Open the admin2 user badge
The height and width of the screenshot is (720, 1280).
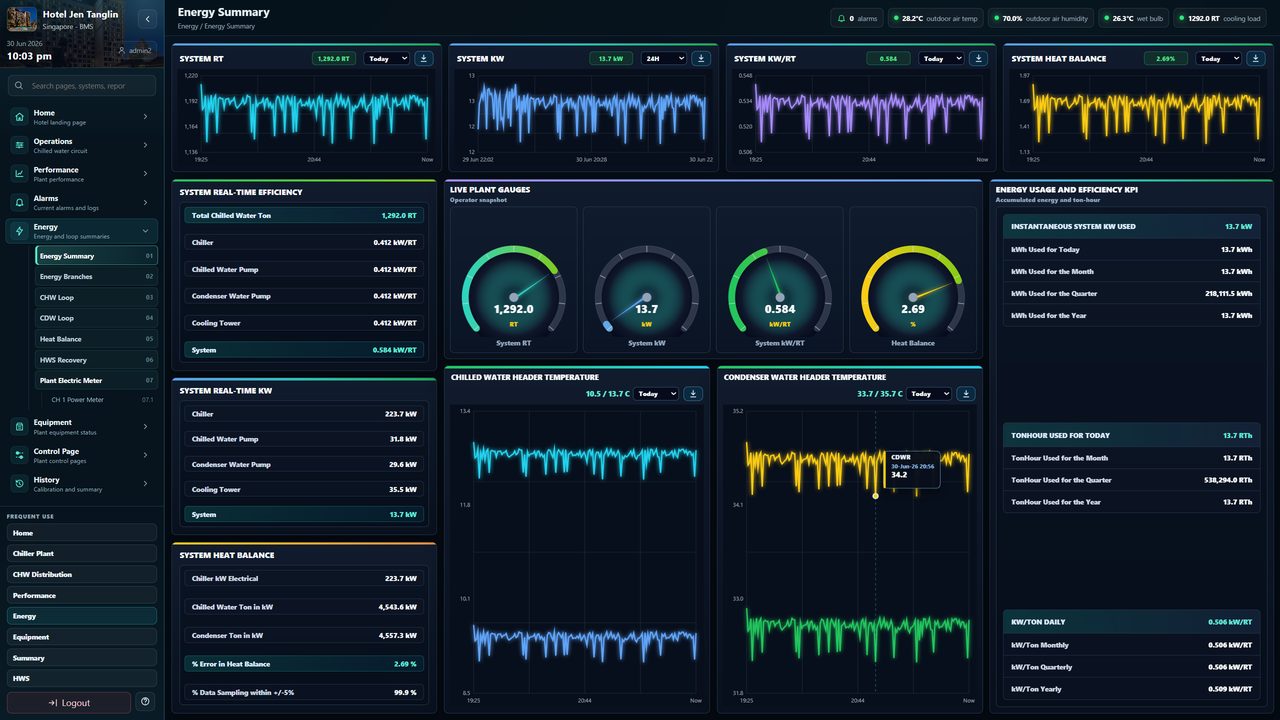(135, 50)
